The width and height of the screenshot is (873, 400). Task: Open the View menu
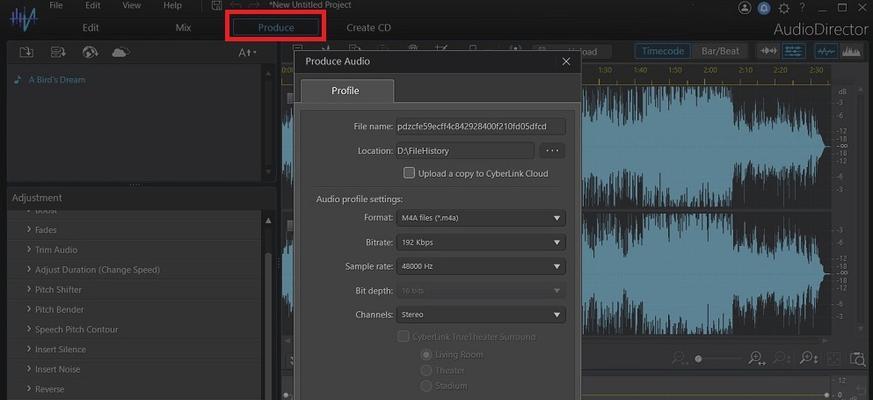(131, 6)
